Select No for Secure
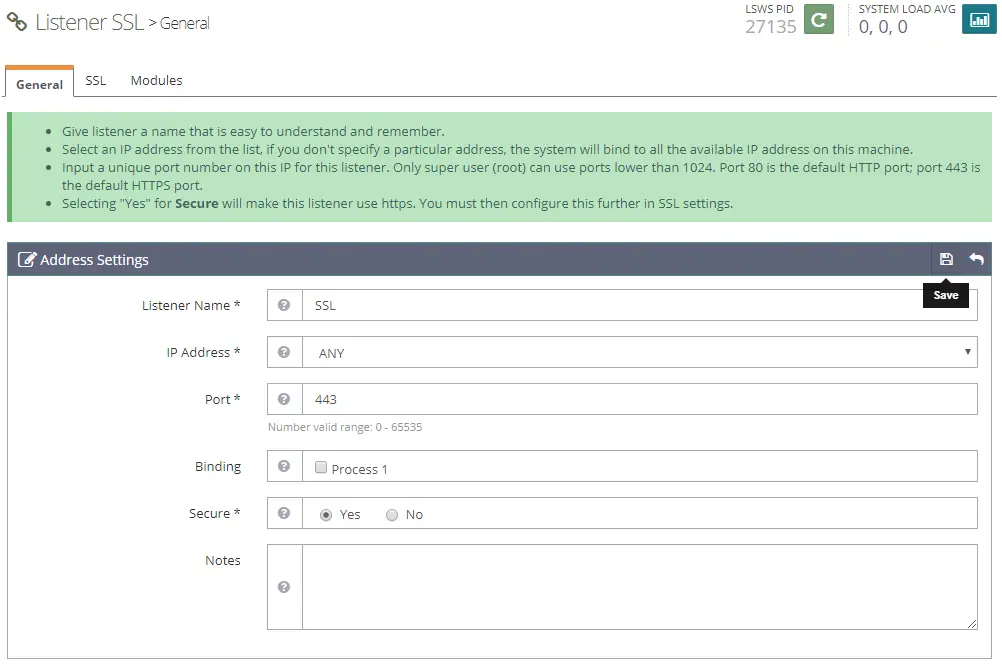 coord(392,514)
